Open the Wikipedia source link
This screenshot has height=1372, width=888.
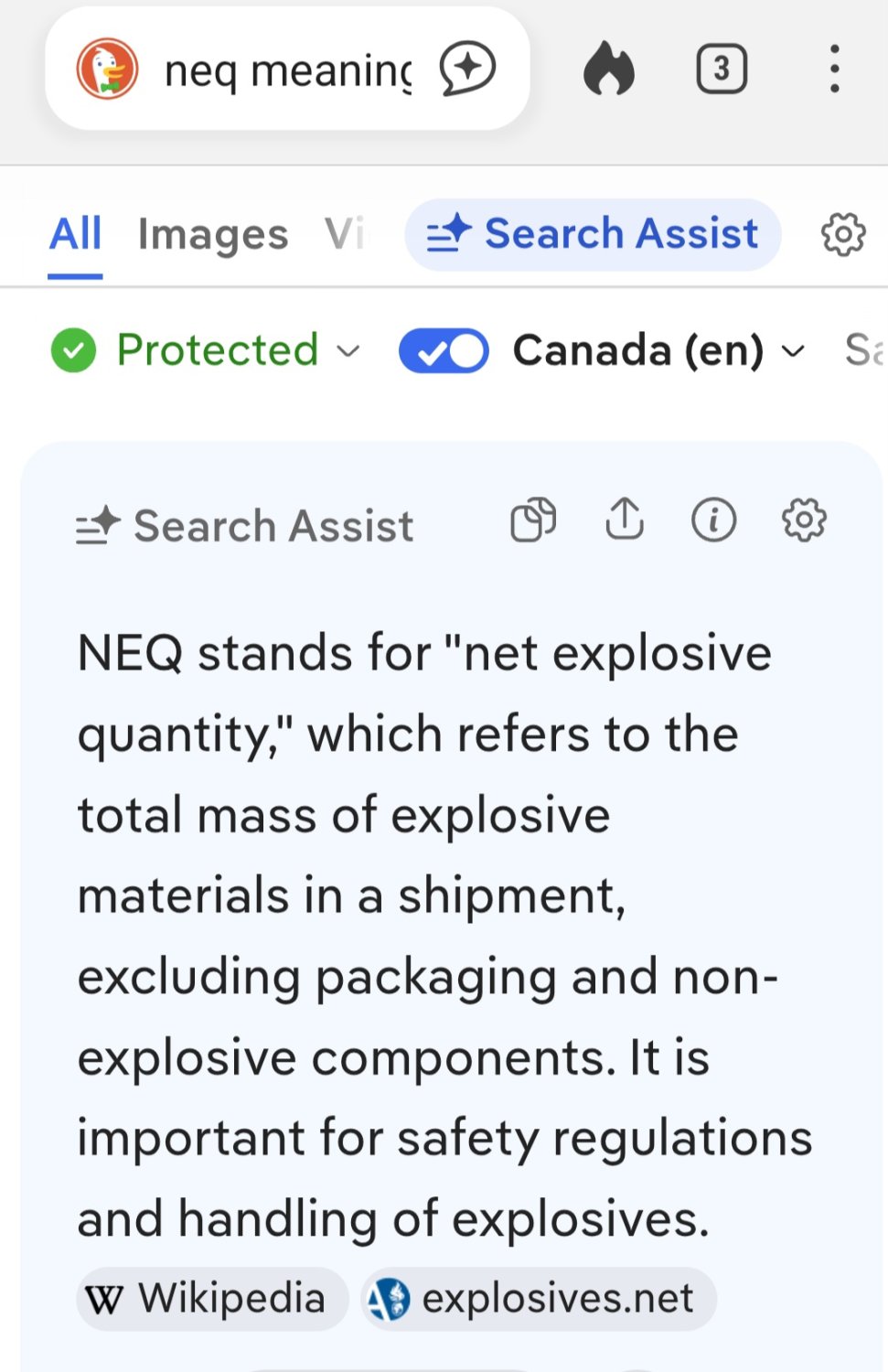pos(209,1297)
